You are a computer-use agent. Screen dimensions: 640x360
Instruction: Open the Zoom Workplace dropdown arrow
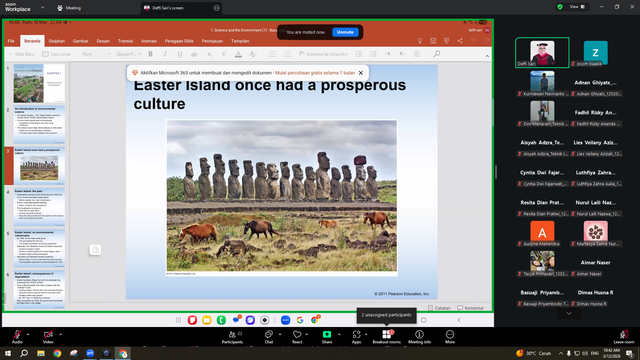tap(42, 8)
